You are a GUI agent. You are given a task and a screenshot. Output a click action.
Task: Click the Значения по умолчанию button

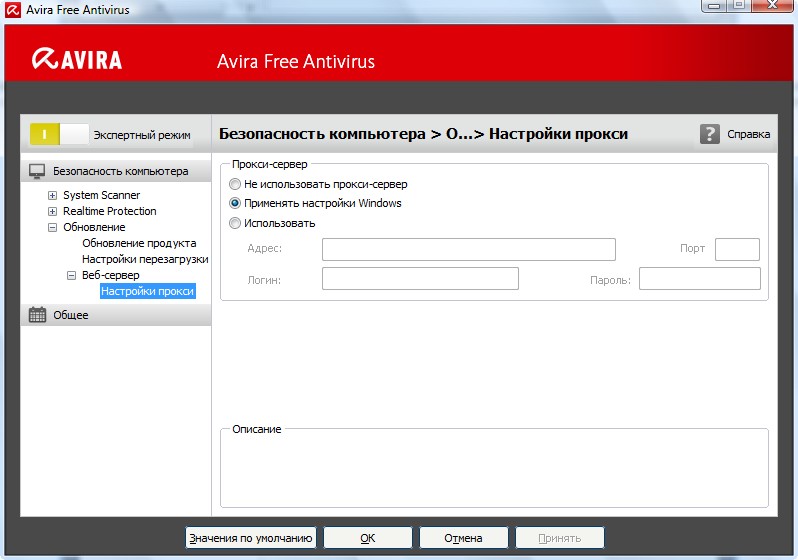click(x=250, y=538)
